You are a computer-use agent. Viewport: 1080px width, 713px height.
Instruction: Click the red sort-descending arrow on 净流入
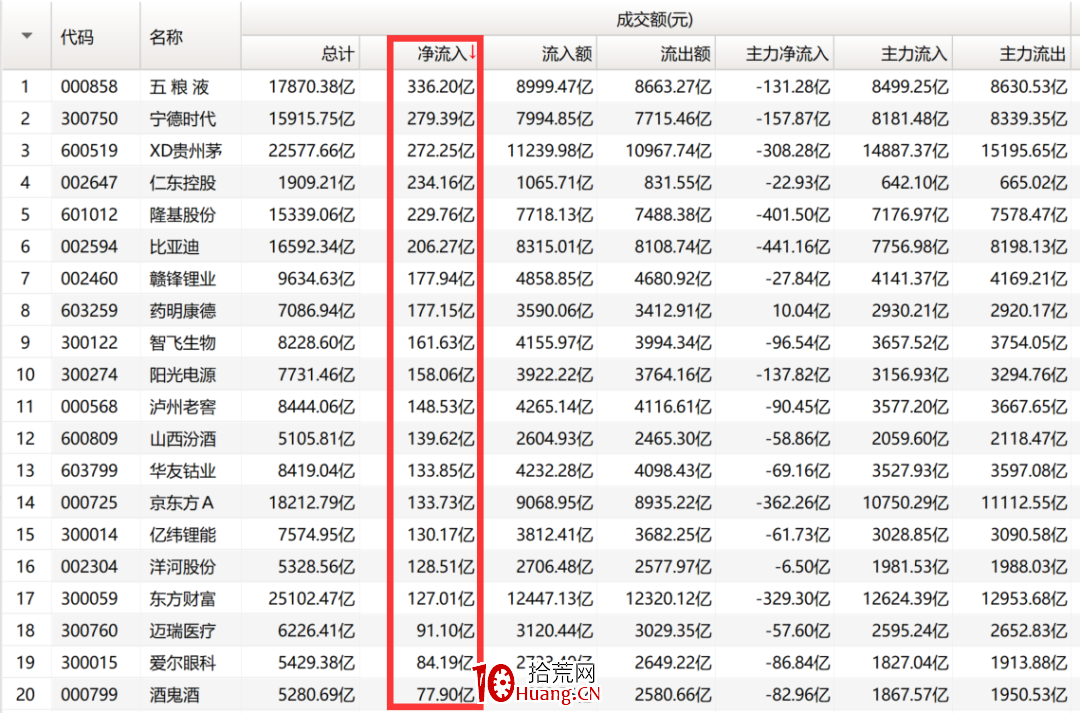[x=472, y=53]
